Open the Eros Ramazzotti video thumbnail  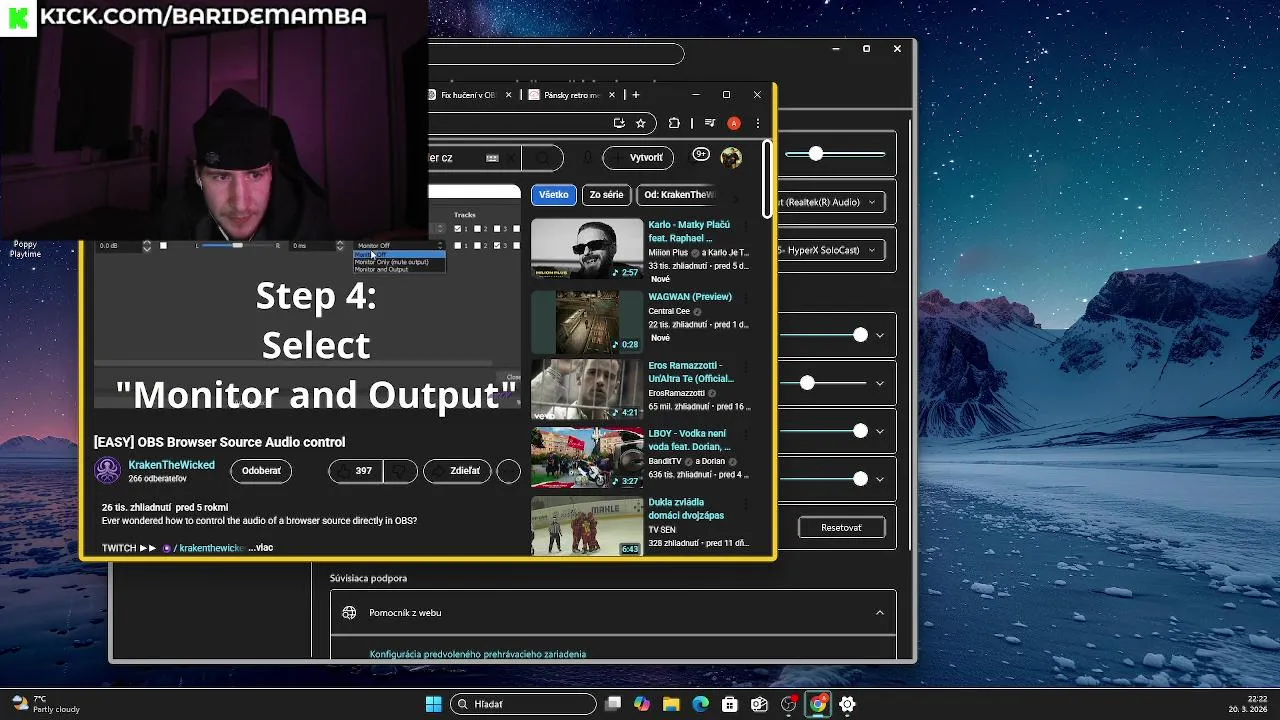click(x=587, y=389)
